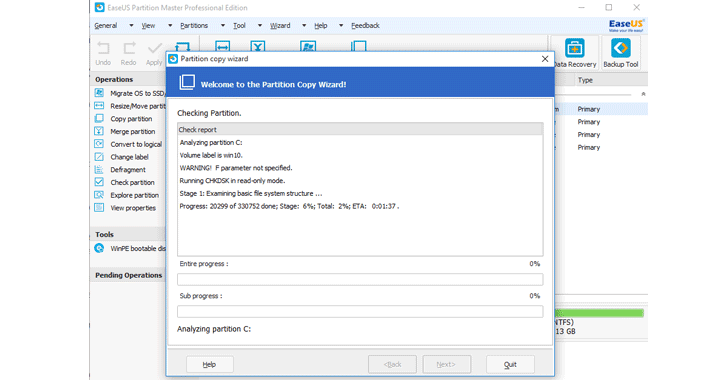
Task: Open Explore partition item
Action: (x=127, y=195)
